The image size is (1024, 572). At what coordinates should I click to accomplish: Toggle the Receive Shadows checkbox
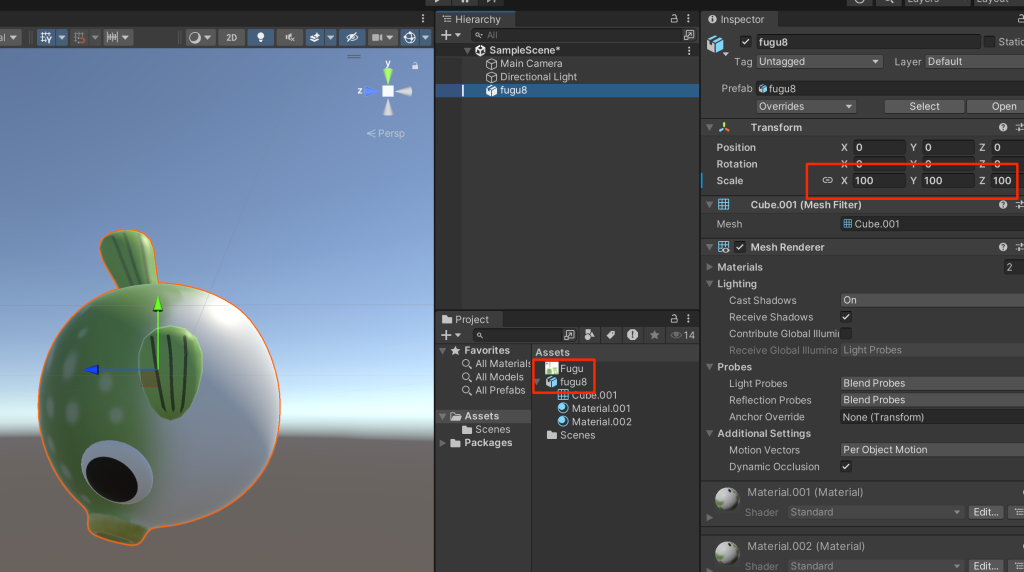click(846, 317)
